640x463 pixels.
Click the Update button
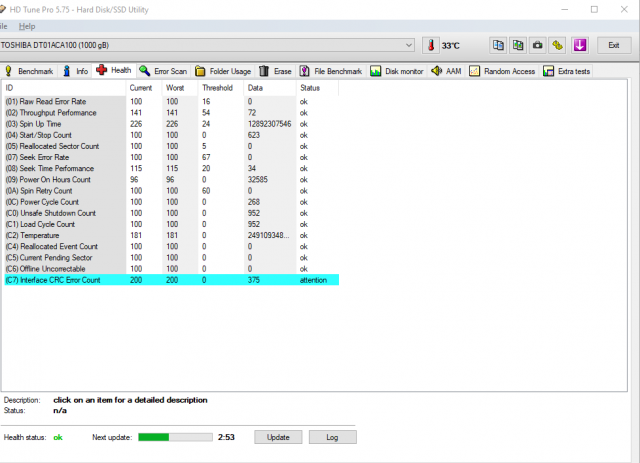(x=278, y=437)
